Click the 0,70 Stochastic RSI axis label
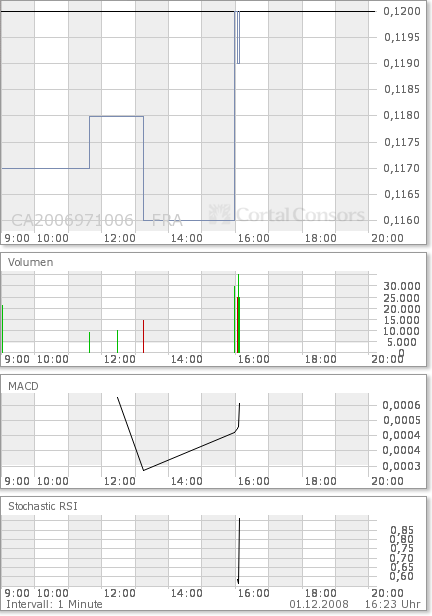The height and width of the screenshot is (616, 432). tap(402, 558)
